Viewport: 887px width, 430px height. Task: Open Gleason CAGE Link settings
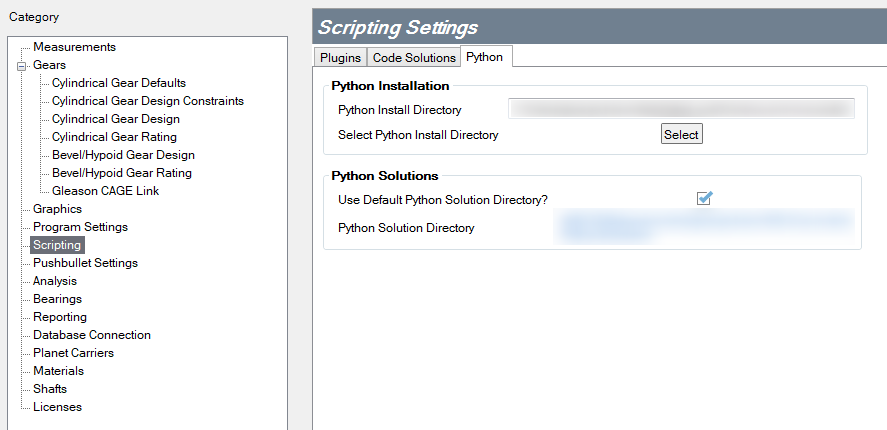point(105,191)
